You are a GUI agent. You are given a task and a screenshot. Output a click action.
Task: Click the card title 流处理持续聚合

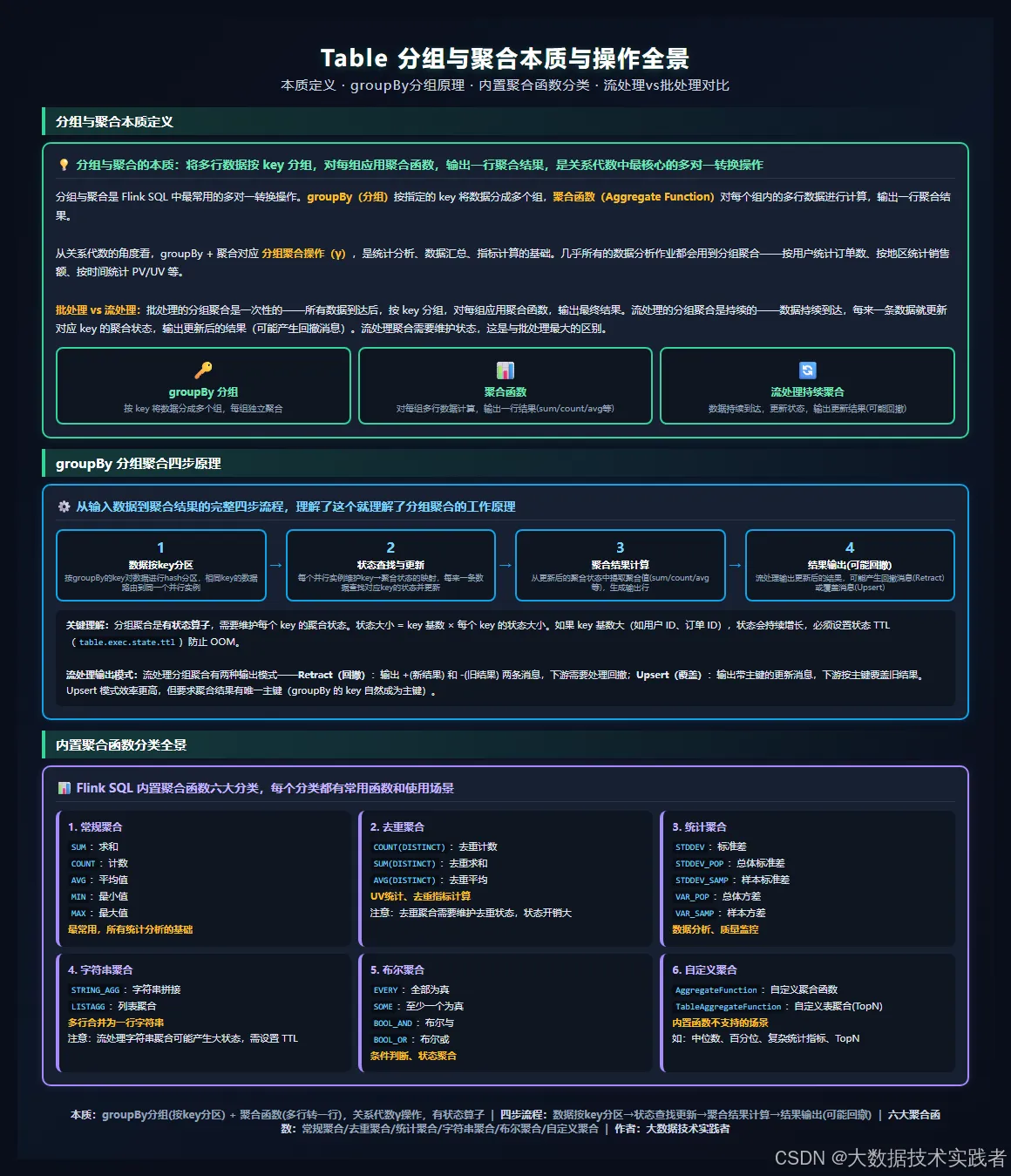click(x=808, y=392)
